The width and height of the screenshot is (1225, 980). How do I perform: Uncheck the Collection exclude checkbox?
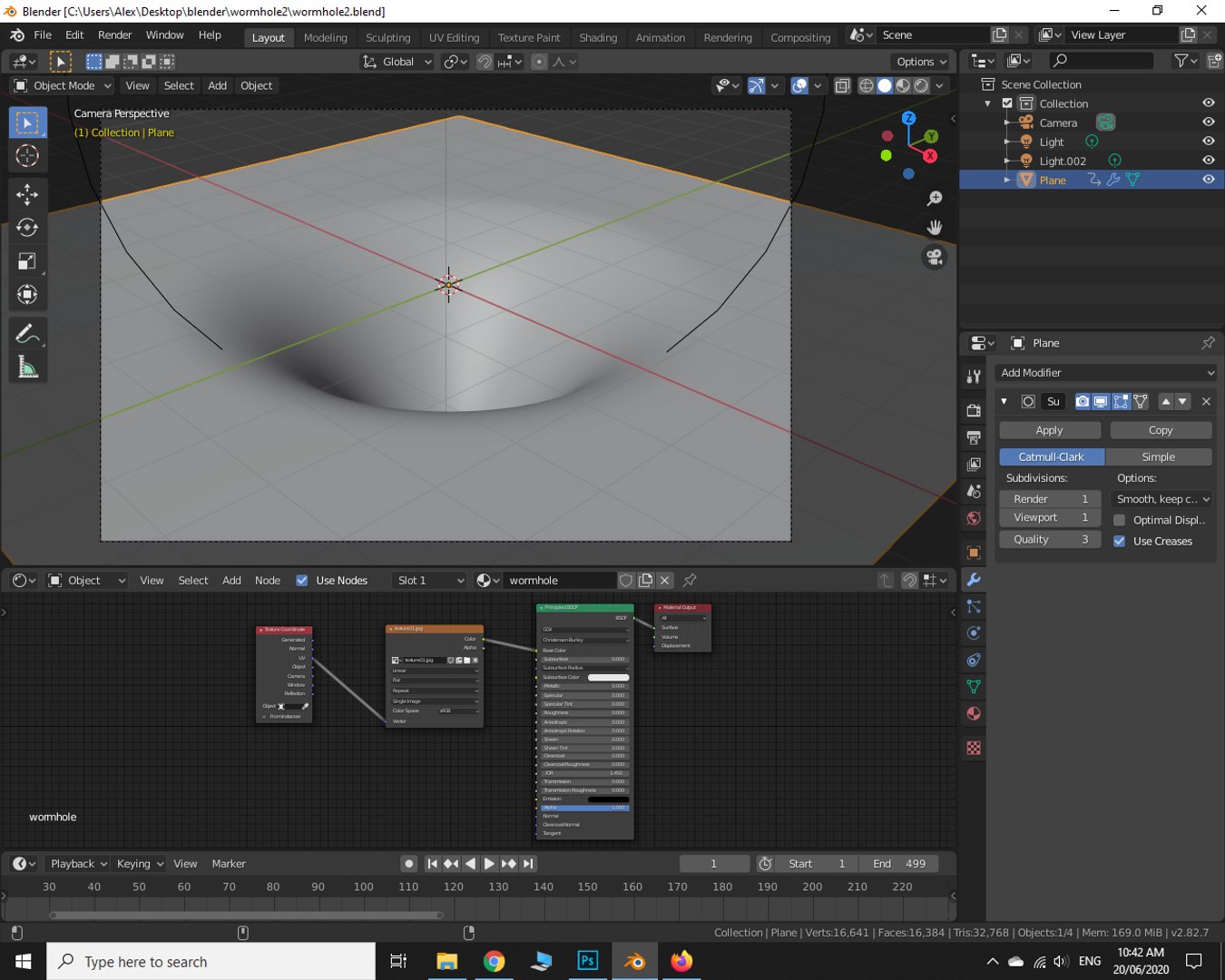(1007, 103)
